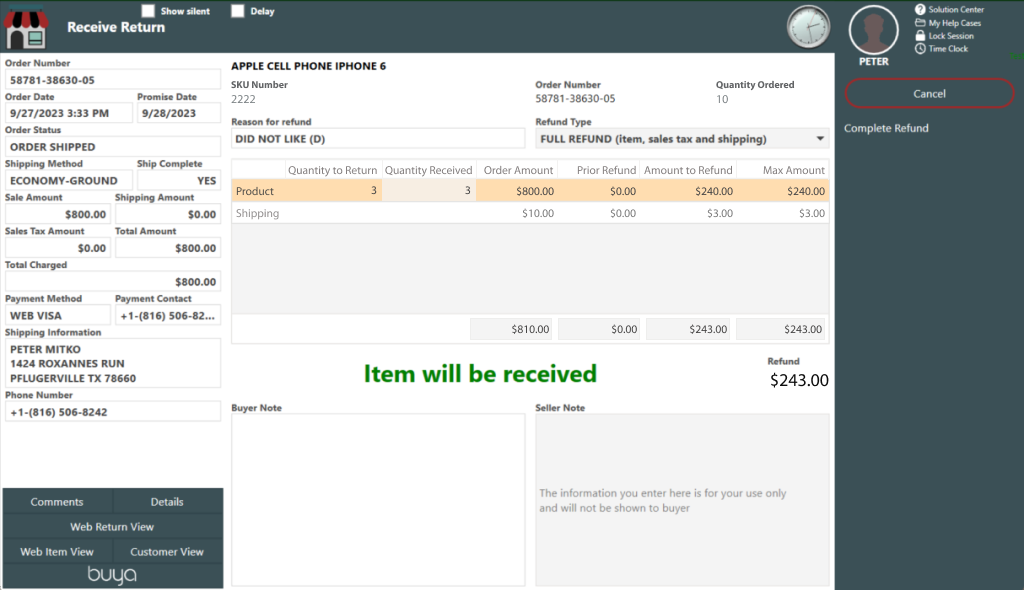Click the SKU Number value 2222
This screenshot has height=590, width=1024.
(x=243, y=99)
